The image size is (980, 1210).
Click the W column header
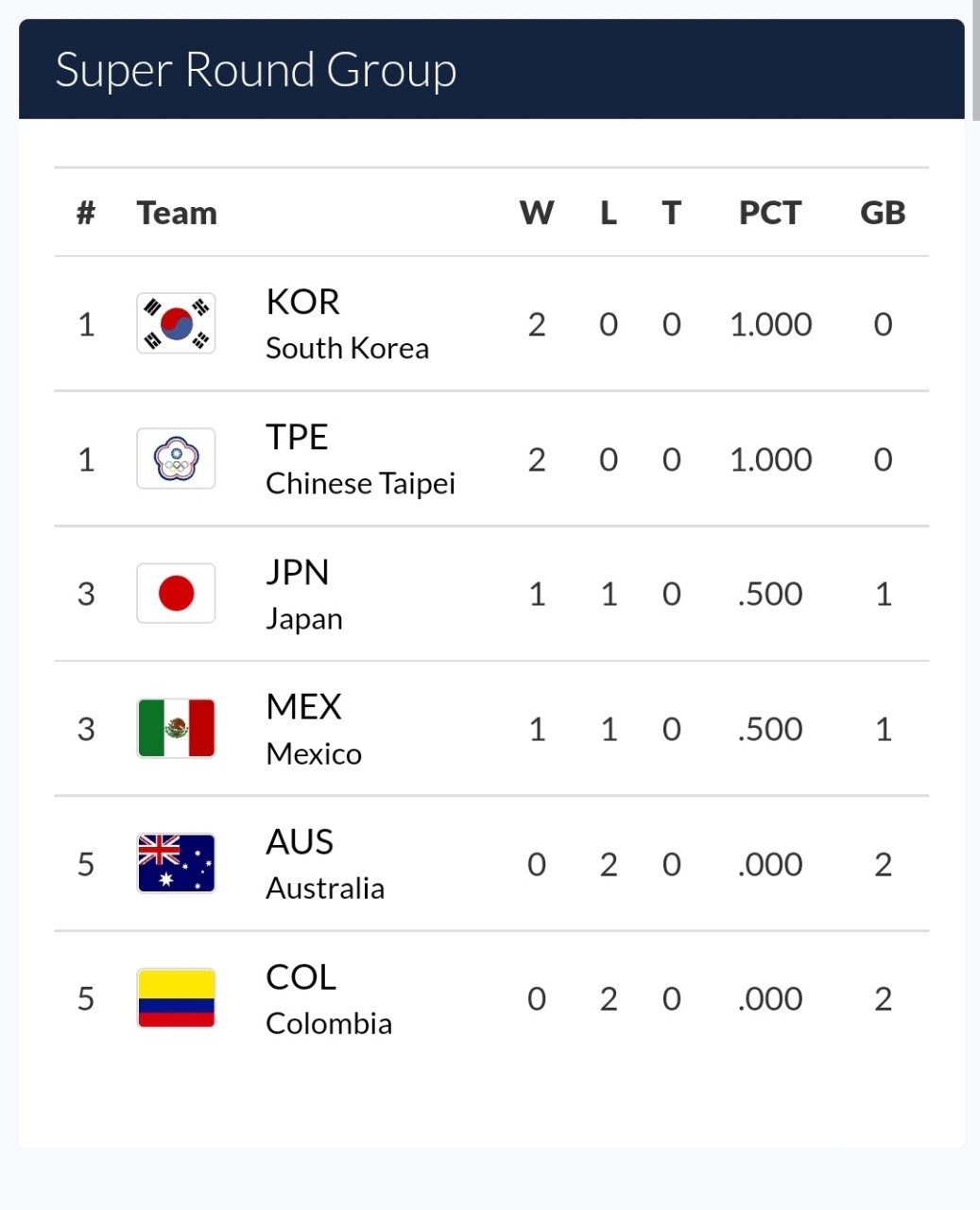(x=537, y=213)
